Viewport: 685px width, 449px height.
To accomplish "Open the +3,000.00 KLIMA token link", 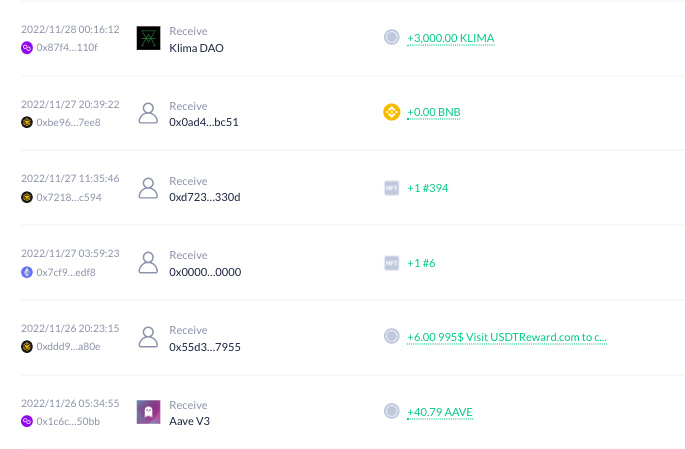I will tap(450, 38).
